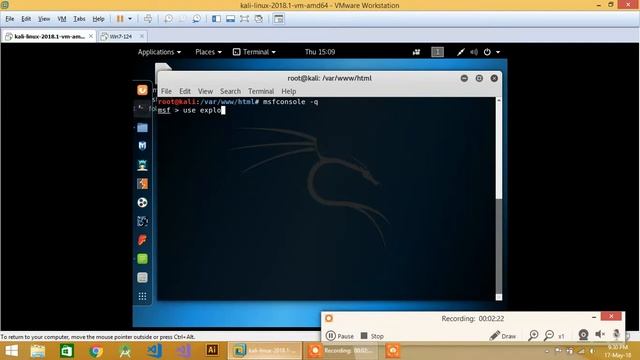Activate the Draw pencil tool in recorder

pyautogui.click(x=503, y=336)
